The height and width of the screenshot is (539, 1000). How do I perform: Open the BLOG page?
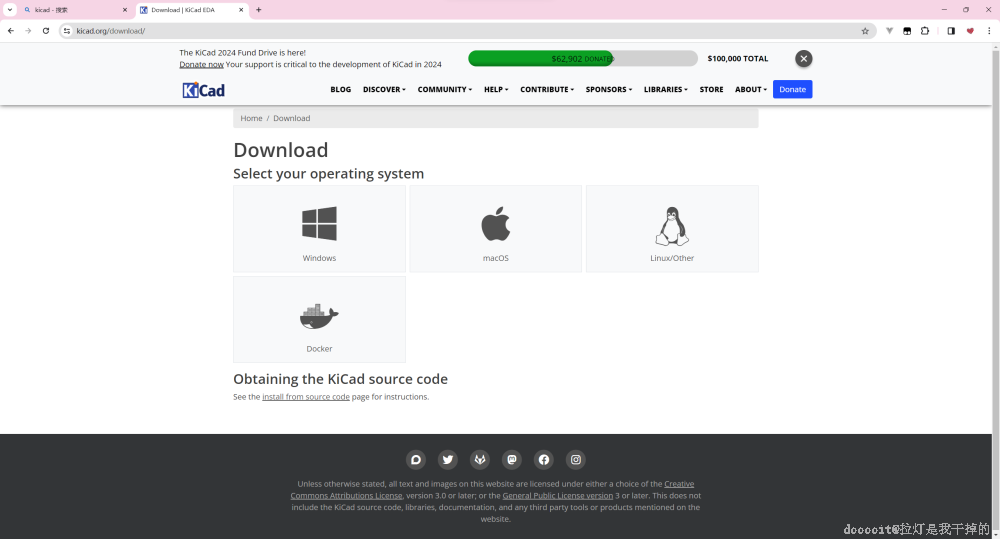point(341,89)
